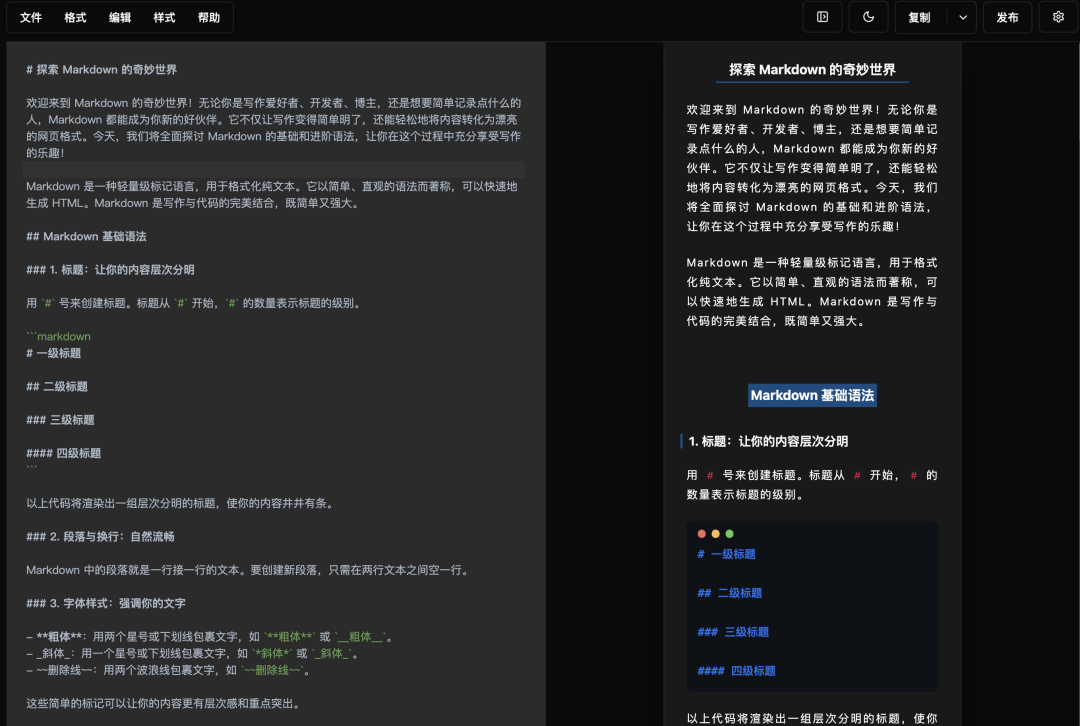Open the 编辑 menu

point(118,17)
